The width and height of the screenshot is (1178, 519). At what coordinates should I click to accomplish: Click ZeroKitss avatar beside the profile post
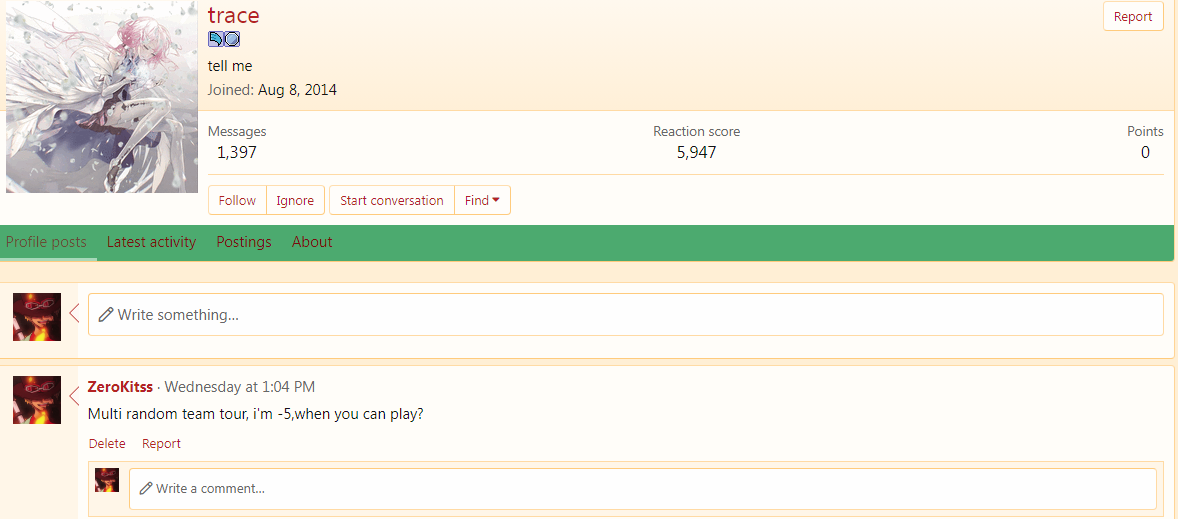(x=37, y=400)
